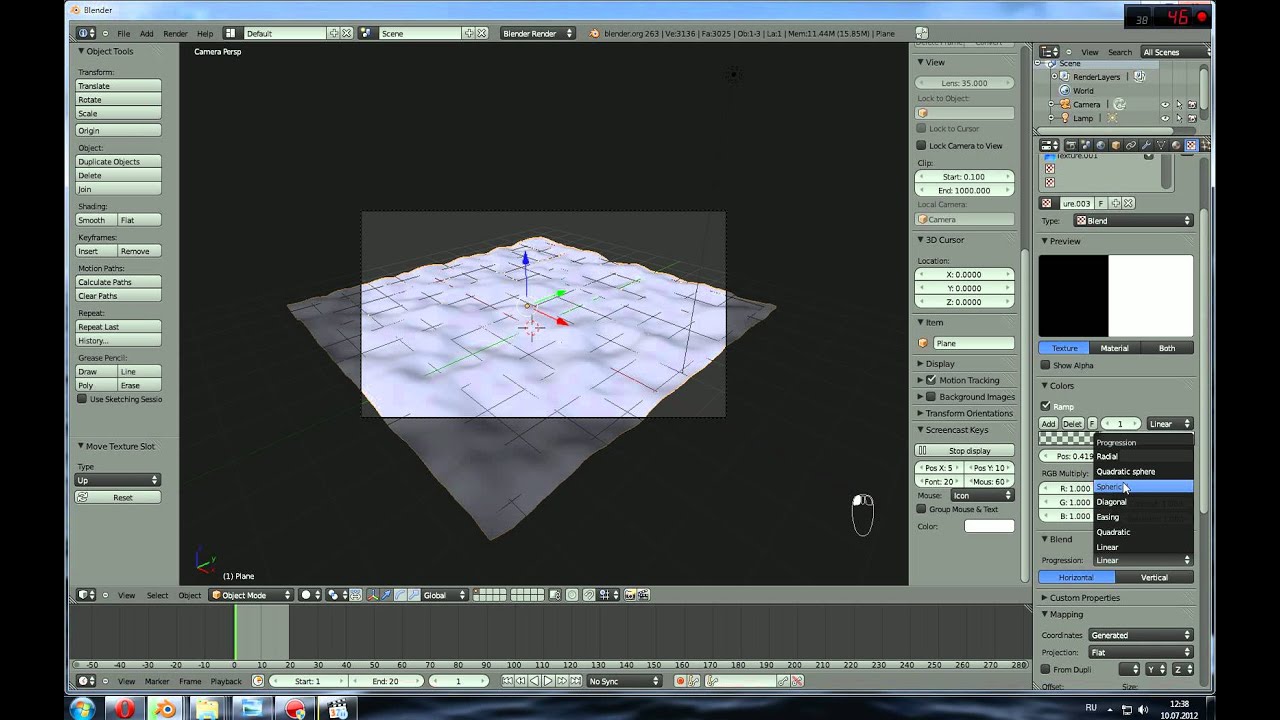This screenshot has height=720, width=1280.
Task: Open texture Type Blend dropdown
Action: tap(1133, 220)
